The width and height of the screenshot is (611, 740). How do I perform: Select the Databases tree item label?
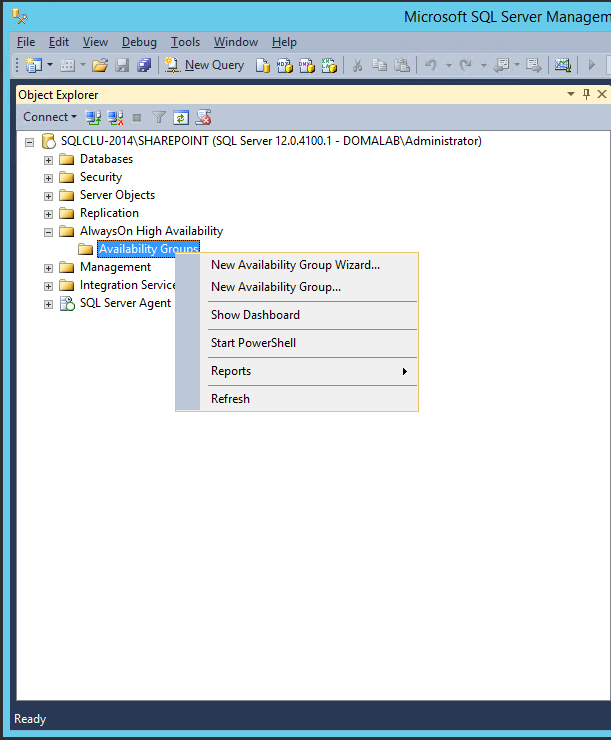tap(107, 159)
